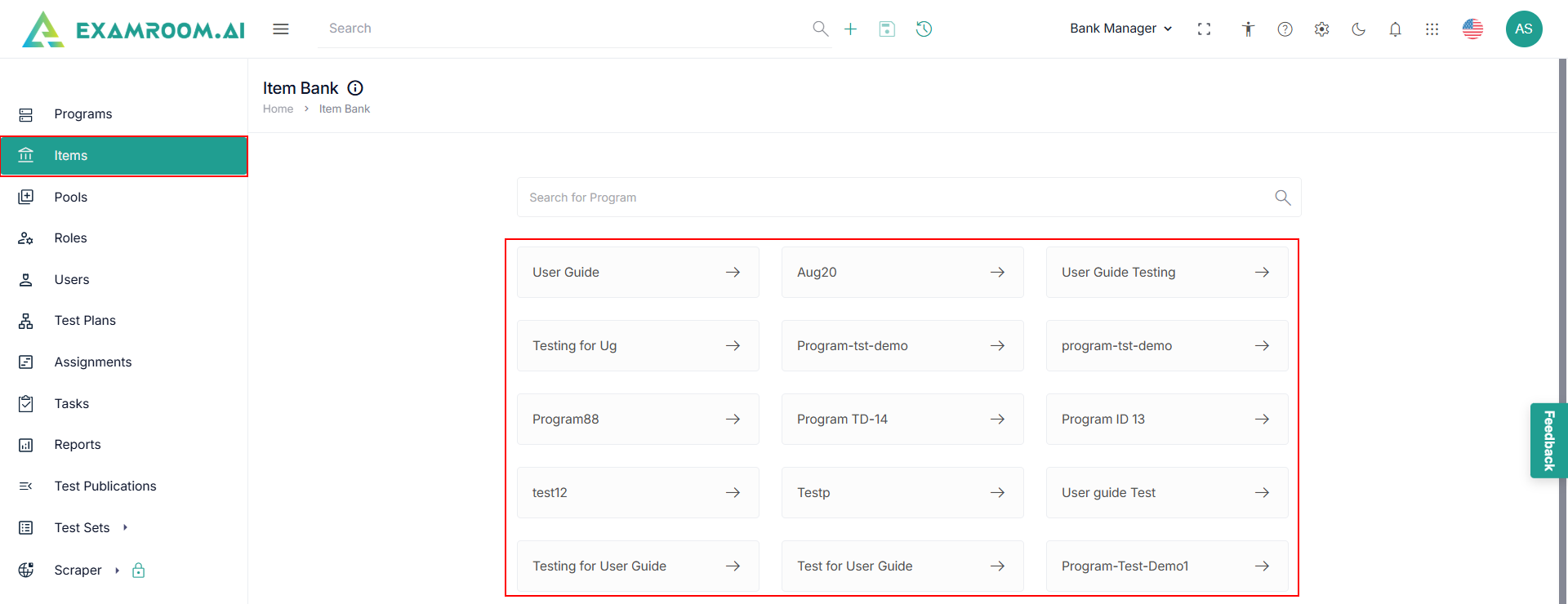
Task: Open the accessibility options icon
Action: coord(1248,29)
